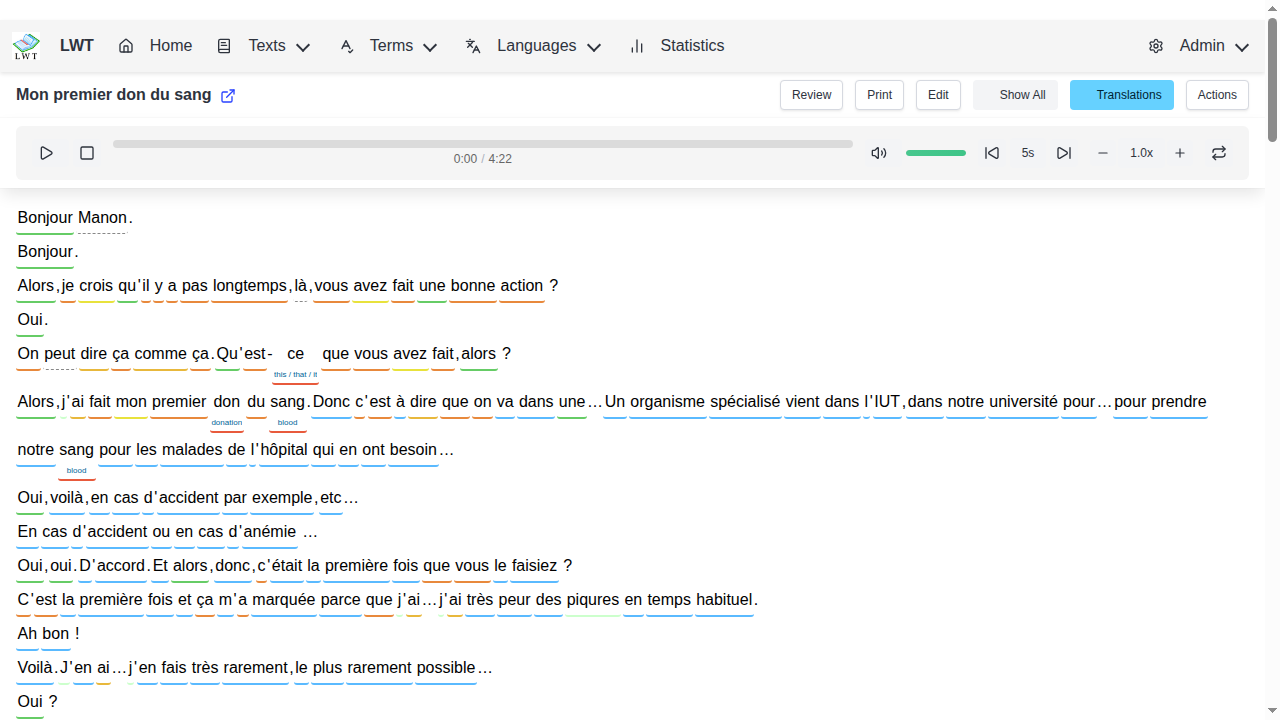
Task: Toggle the Show All switch
Action: [x=1015, y=95]
